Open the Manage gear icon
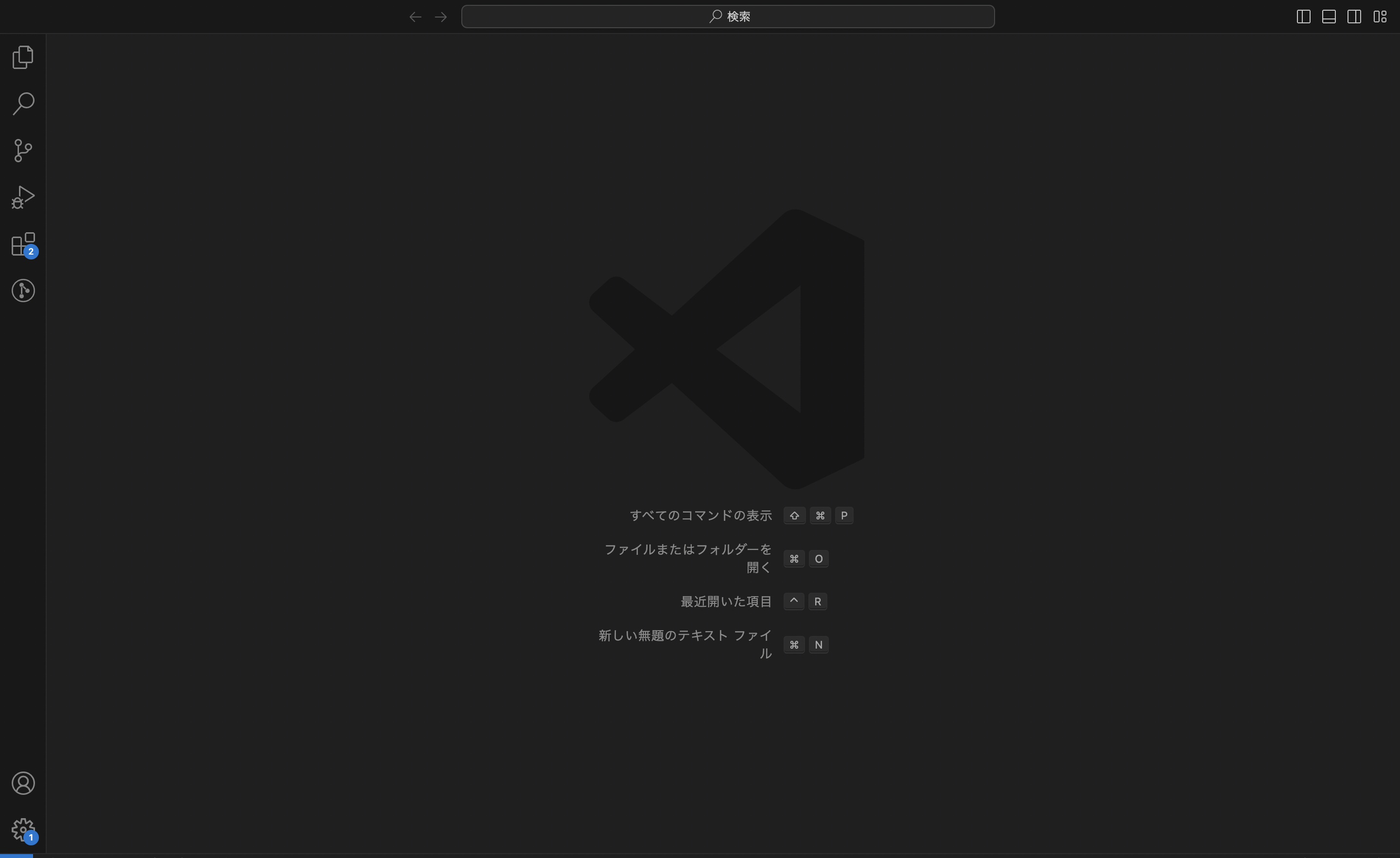 [24, 831]
